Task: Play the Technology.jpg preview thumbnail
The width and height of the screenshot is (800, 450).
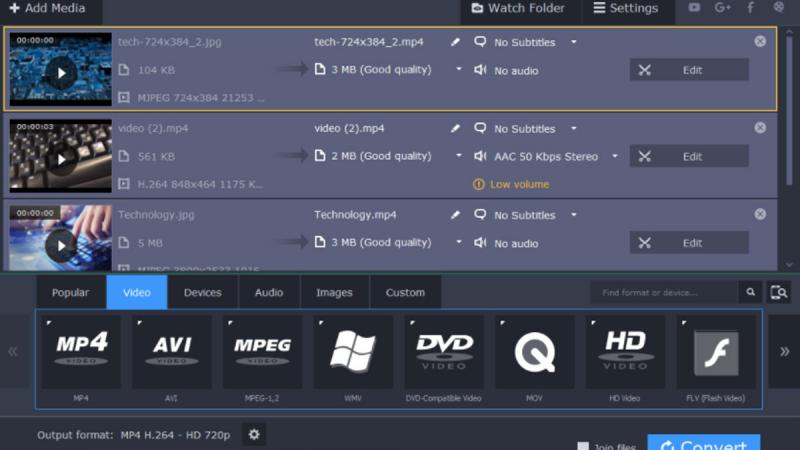Action: click(x=61, y=246)
